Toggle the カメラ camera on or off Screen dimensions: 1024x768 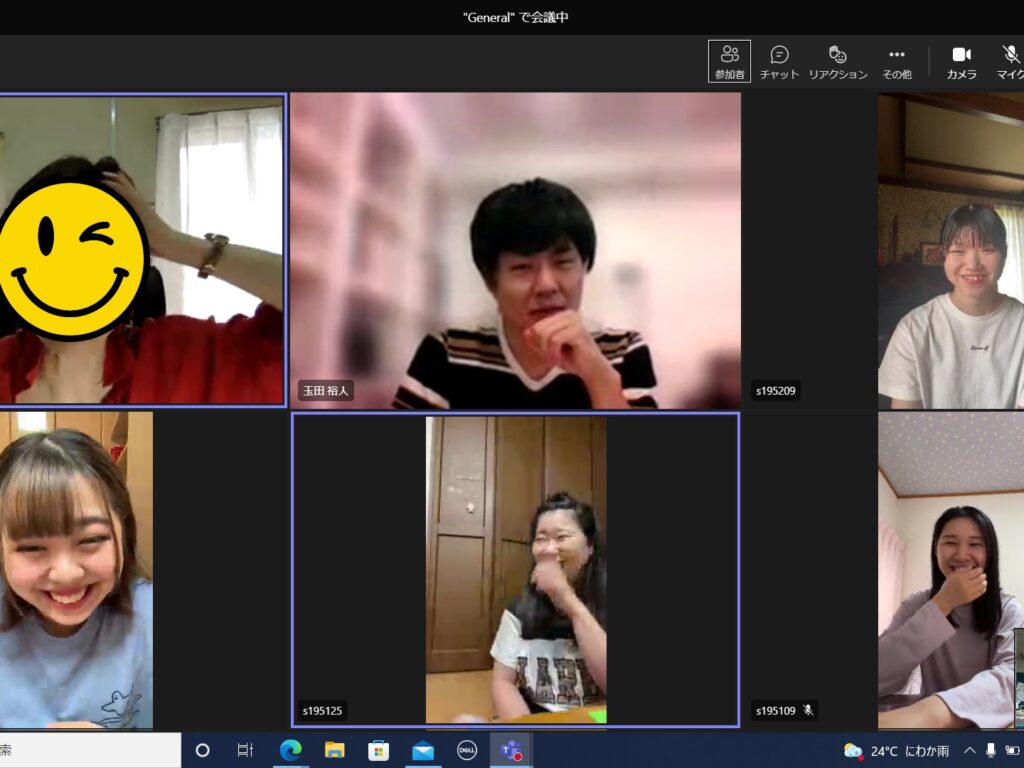click(961, 61)
